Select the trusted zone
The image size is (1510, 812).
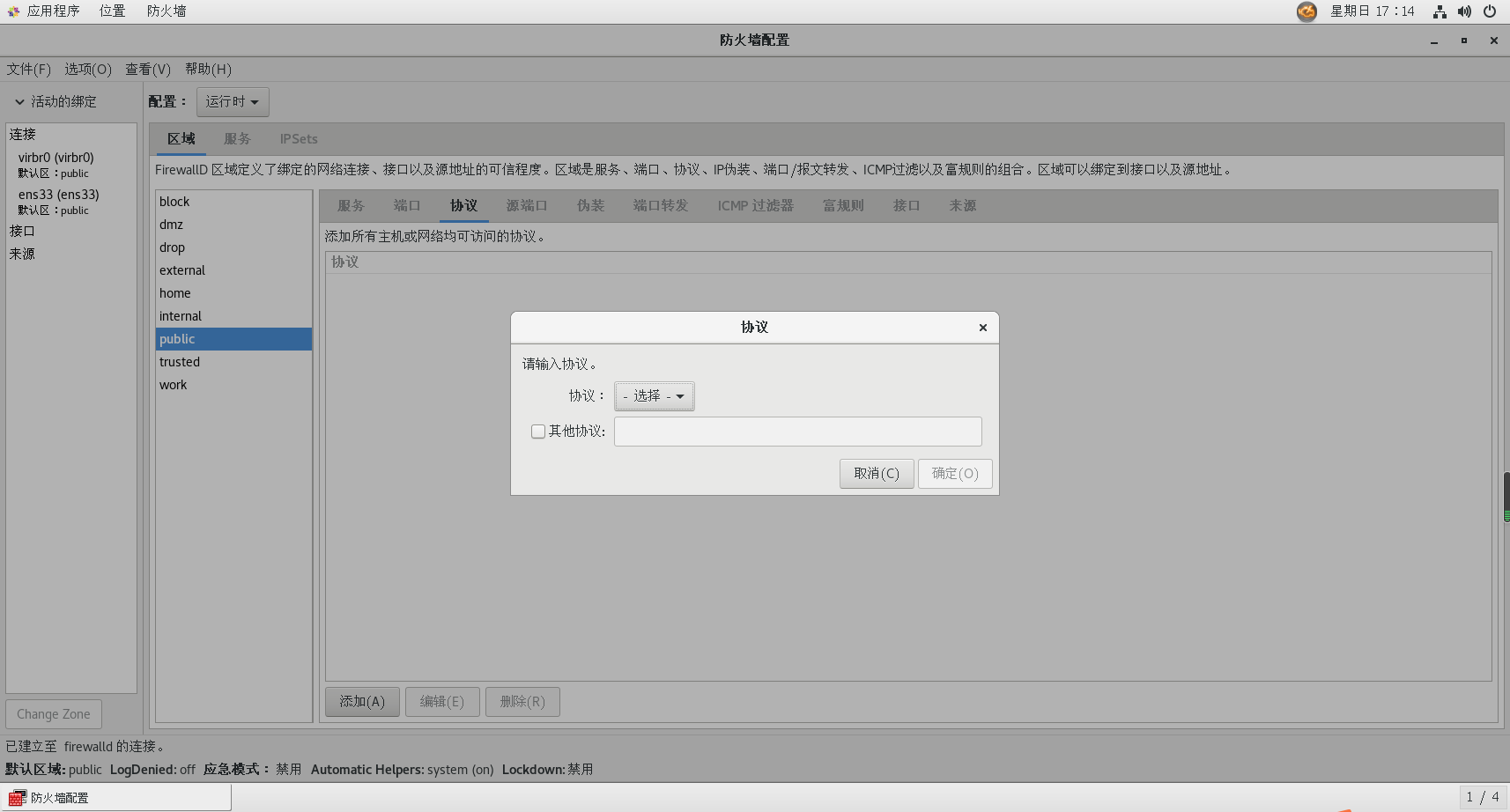click(233, 362)
